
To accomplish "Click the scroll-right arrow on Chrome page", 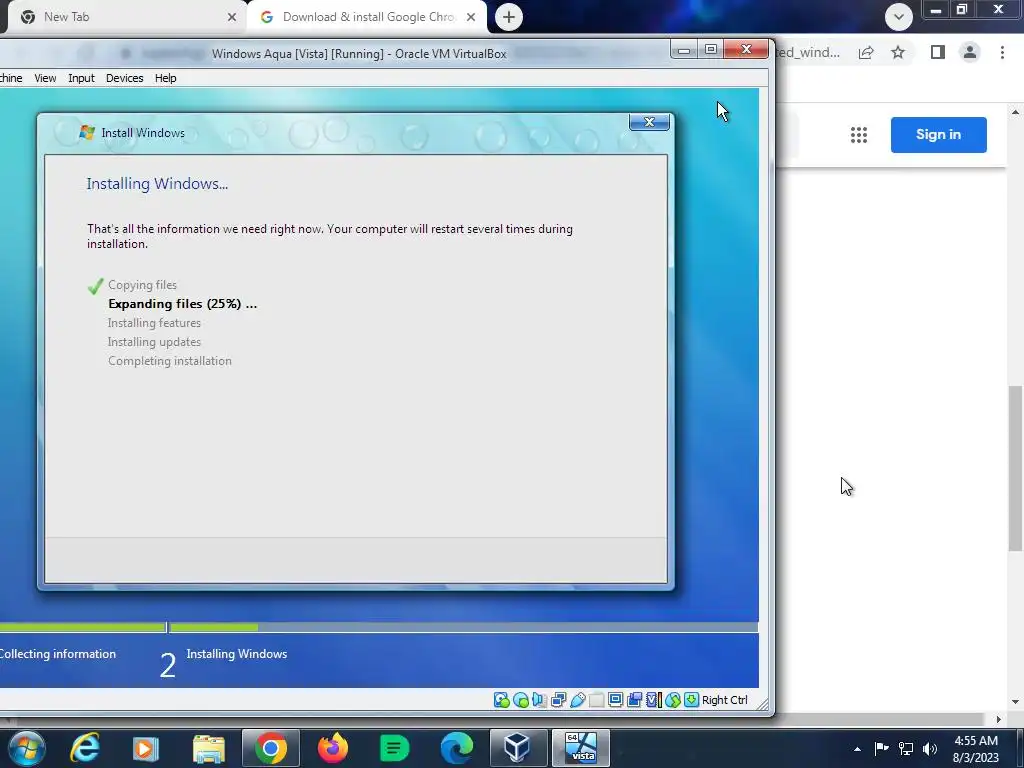I will coord(999,720).
